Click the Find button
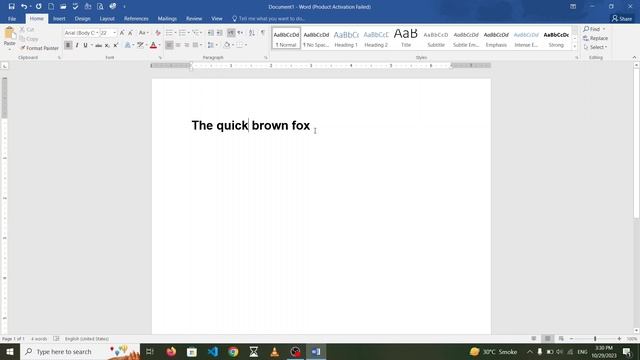 (x=594, y=29)
